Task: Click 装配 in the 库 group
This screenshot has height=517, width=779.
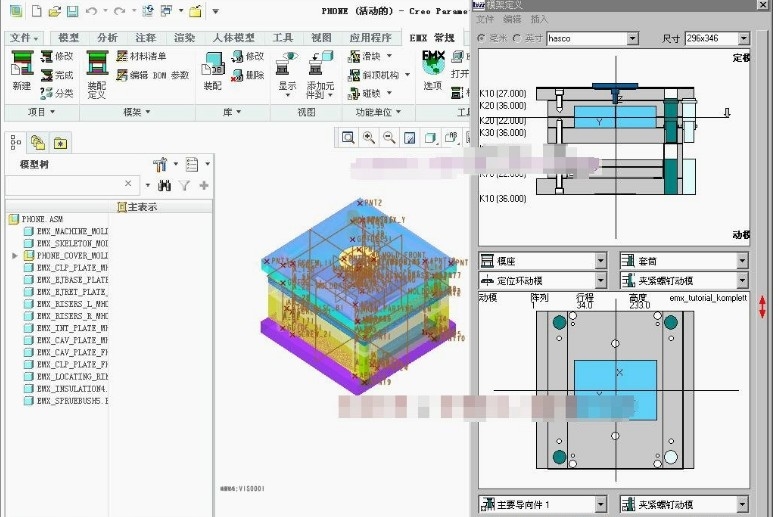Action: (213, 72)
